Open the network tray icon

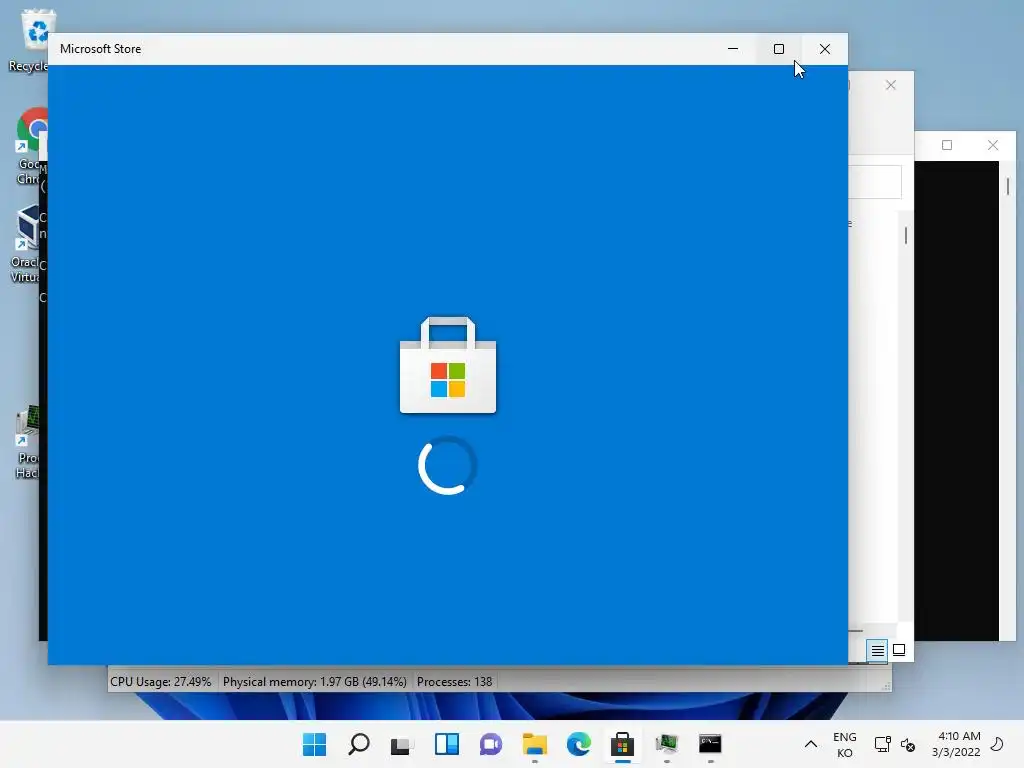[882, 744]
